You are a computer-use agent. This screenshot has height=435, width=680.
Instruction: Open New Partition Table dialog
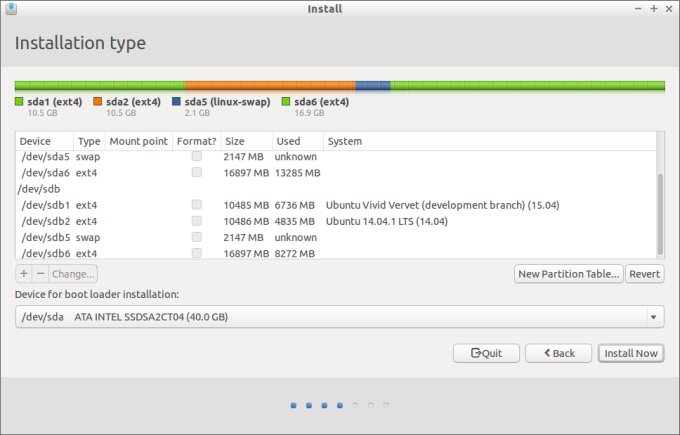coord(568,273)
